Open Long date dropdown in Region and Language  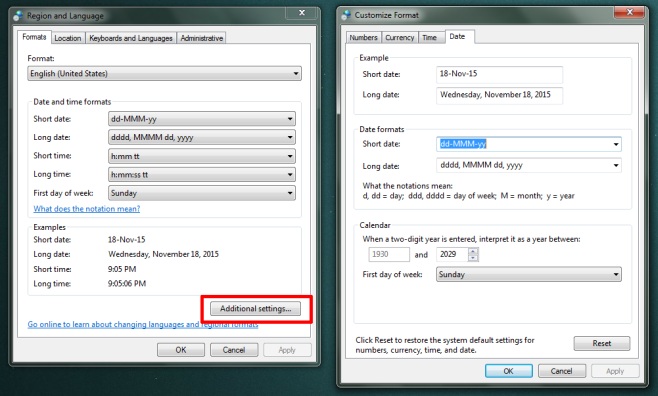click(x=202, y=137)
